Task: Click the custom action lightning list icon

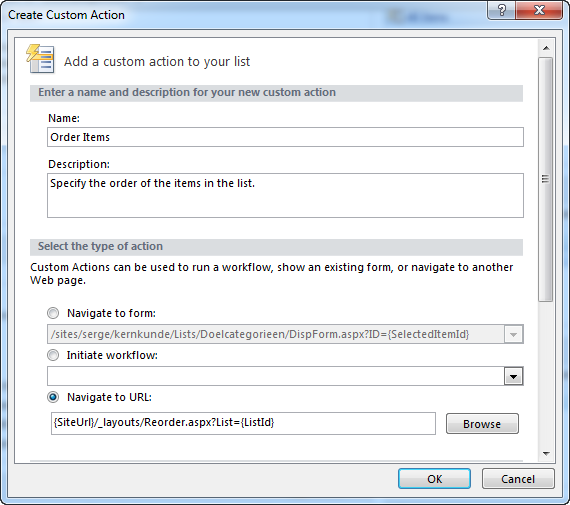Action: [40, 59]
